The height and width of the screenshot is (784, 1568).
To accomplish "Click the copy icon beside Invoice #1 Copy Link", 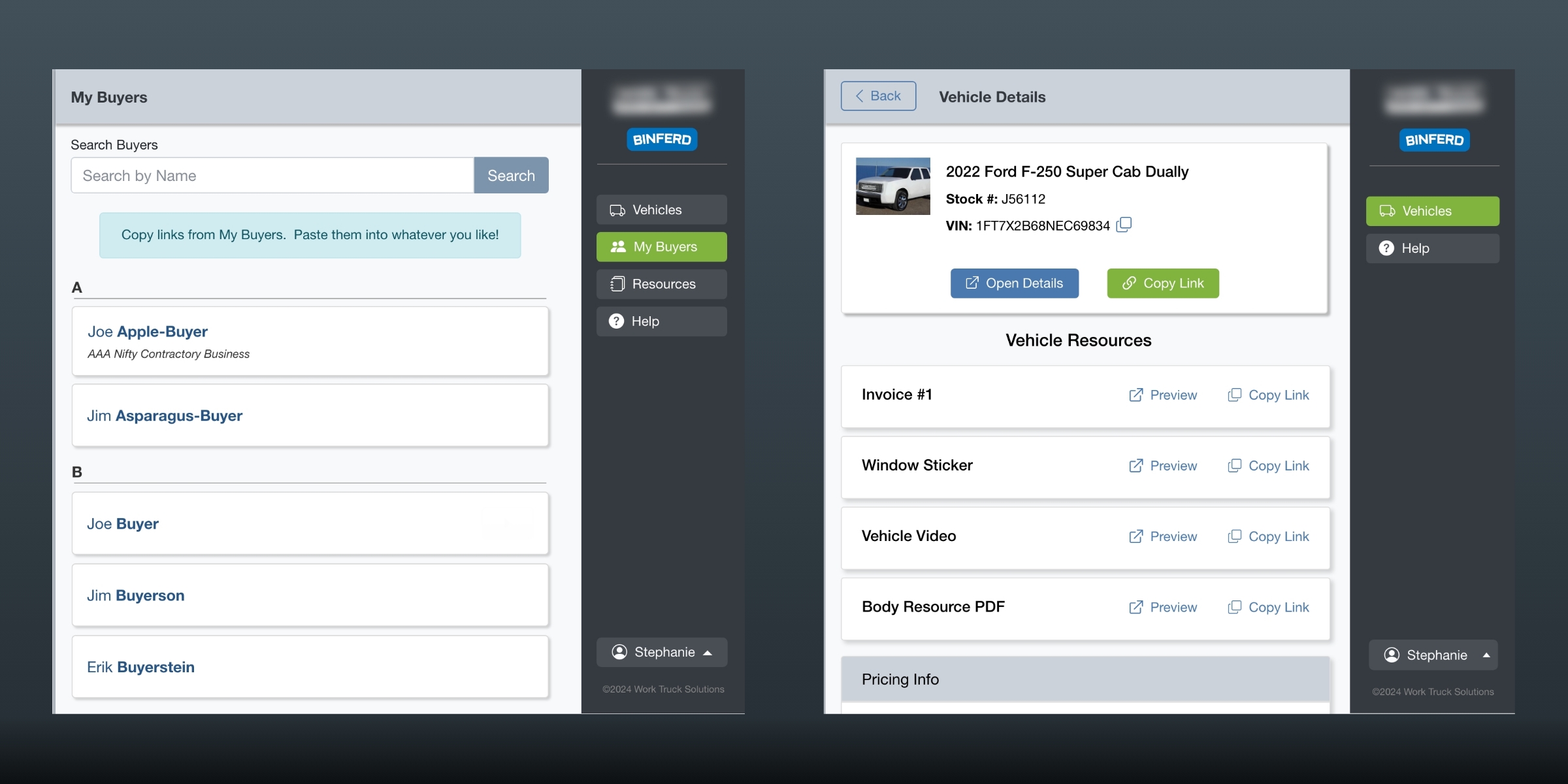I will tap(1235, 395).
